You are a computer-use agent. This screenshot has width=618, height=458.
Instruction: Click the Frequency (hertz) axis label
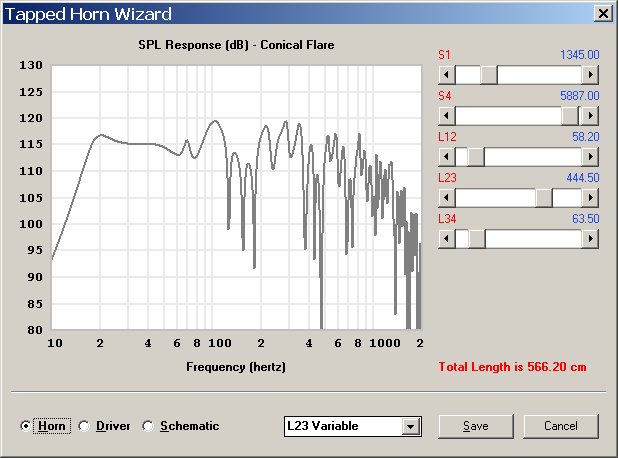[x=236, y=367]
